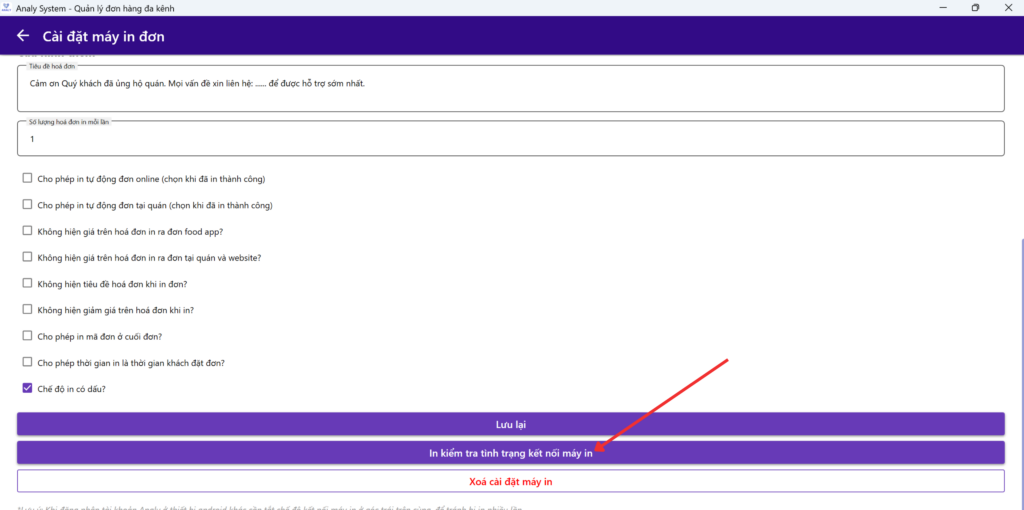Check 'Cho phép in mã đơn ở cuối đơn'

coord(27,336)
